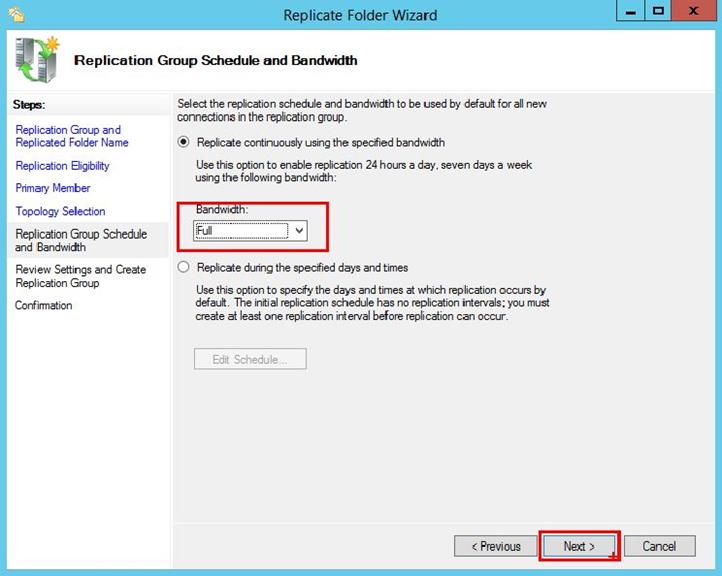Return to the Topology Selection step
The height and width of the screenshot is (576, 722).
pos(60,211)
